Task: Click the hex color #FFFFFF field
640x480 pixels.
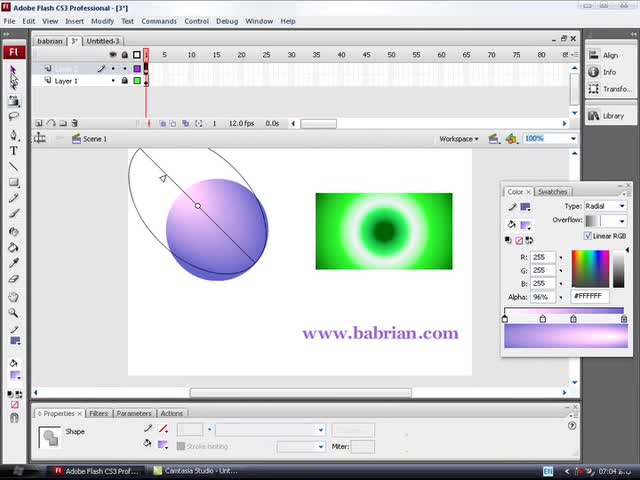Action: coord(590,296)
